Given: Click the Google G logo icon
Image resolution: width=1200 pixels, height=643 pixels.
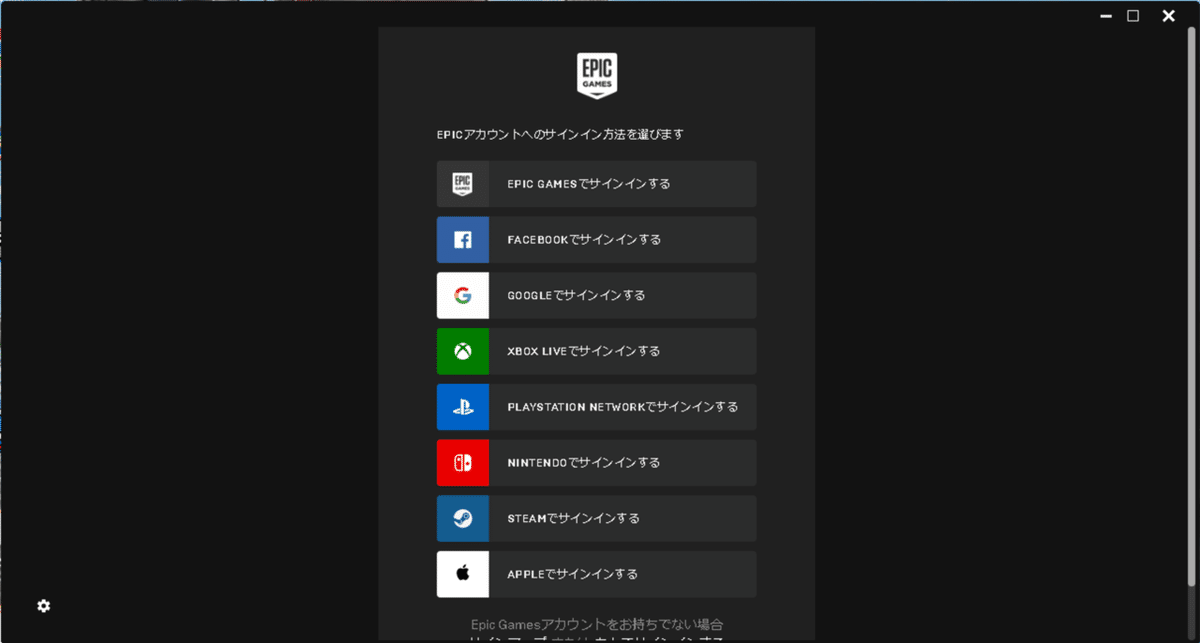Looking at the screenshot, I should pyautogui.click(x=462, y=295).
